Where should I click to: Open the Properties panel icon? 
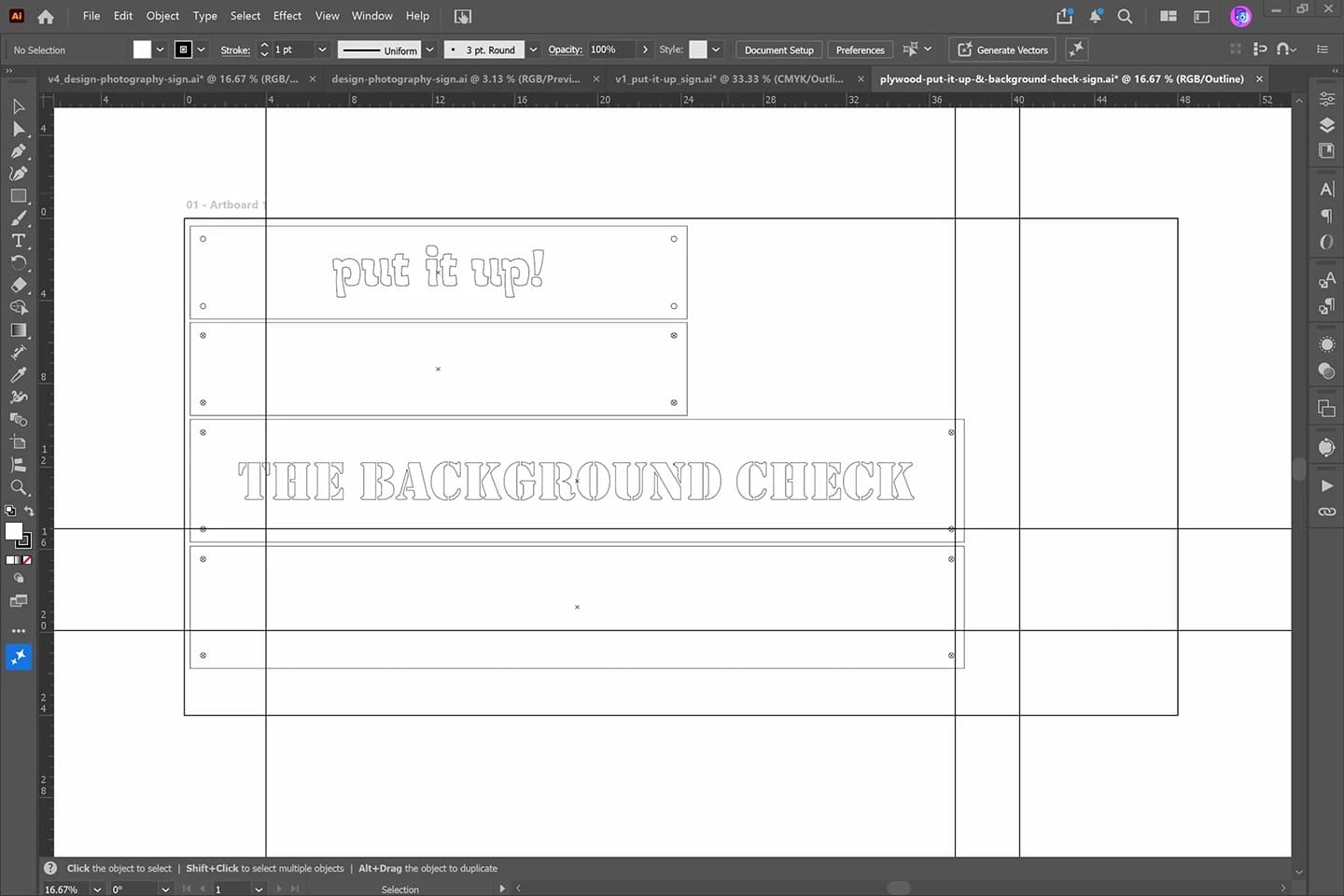[1326, 99]
